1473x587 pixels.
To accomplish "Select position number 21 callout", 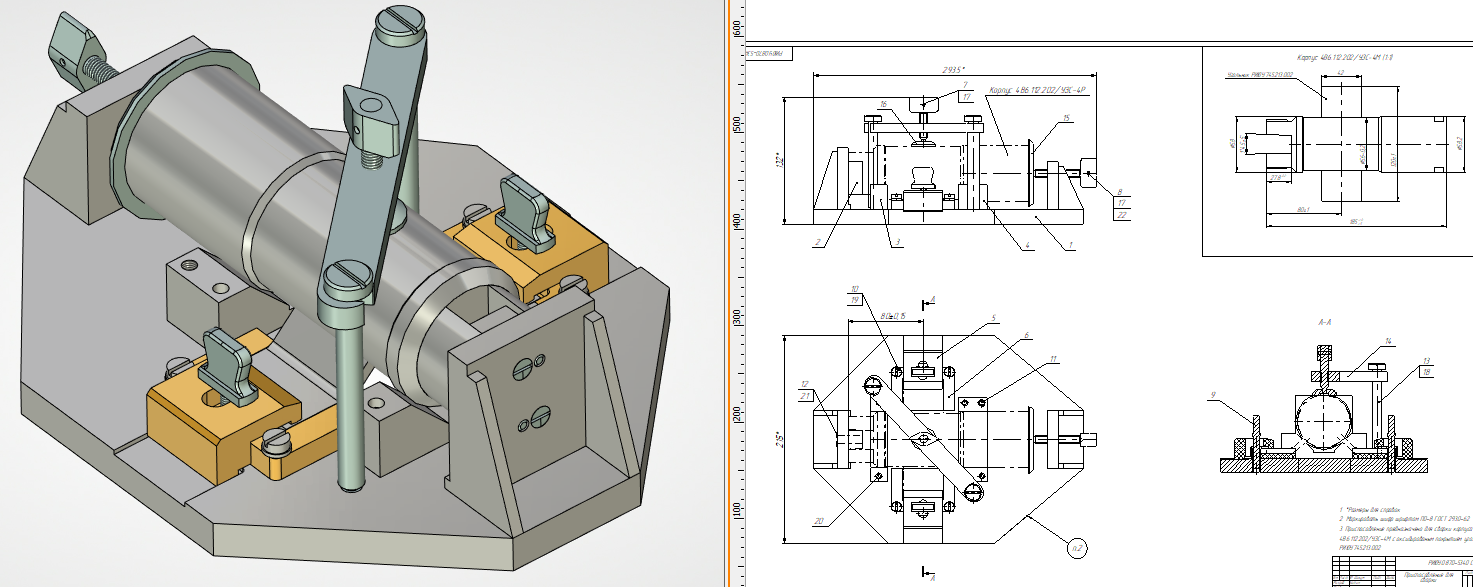I will pos(805,395).
